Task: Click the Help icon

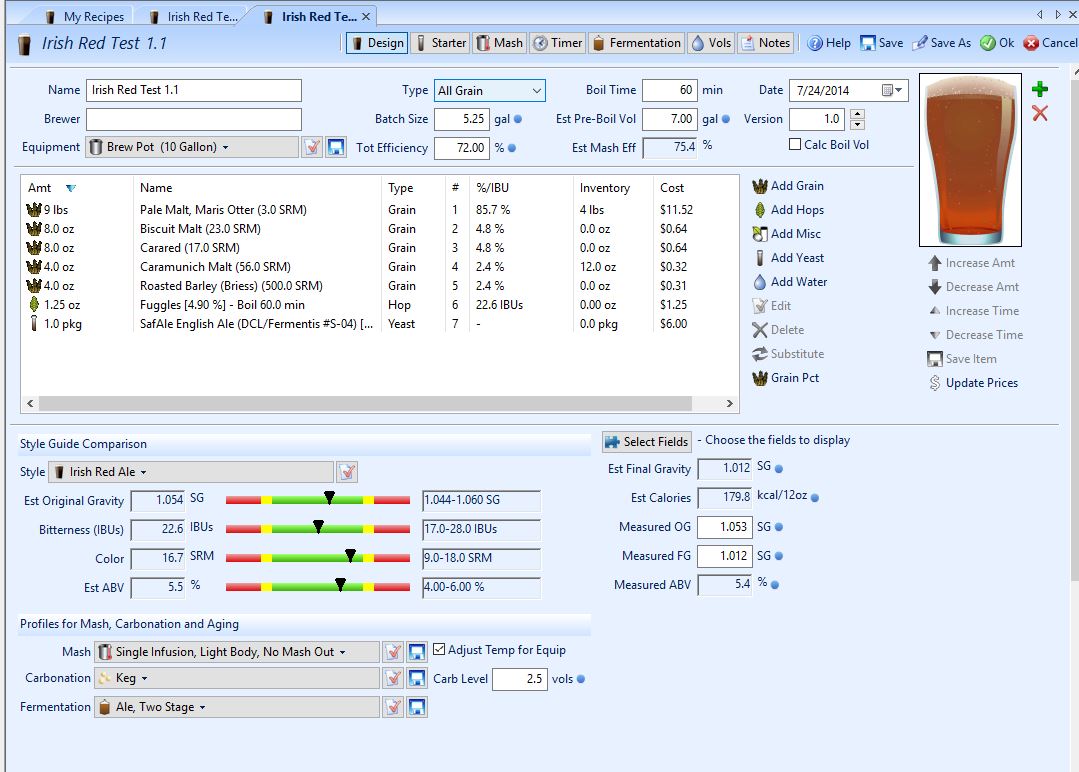Action: pos(815,43)
